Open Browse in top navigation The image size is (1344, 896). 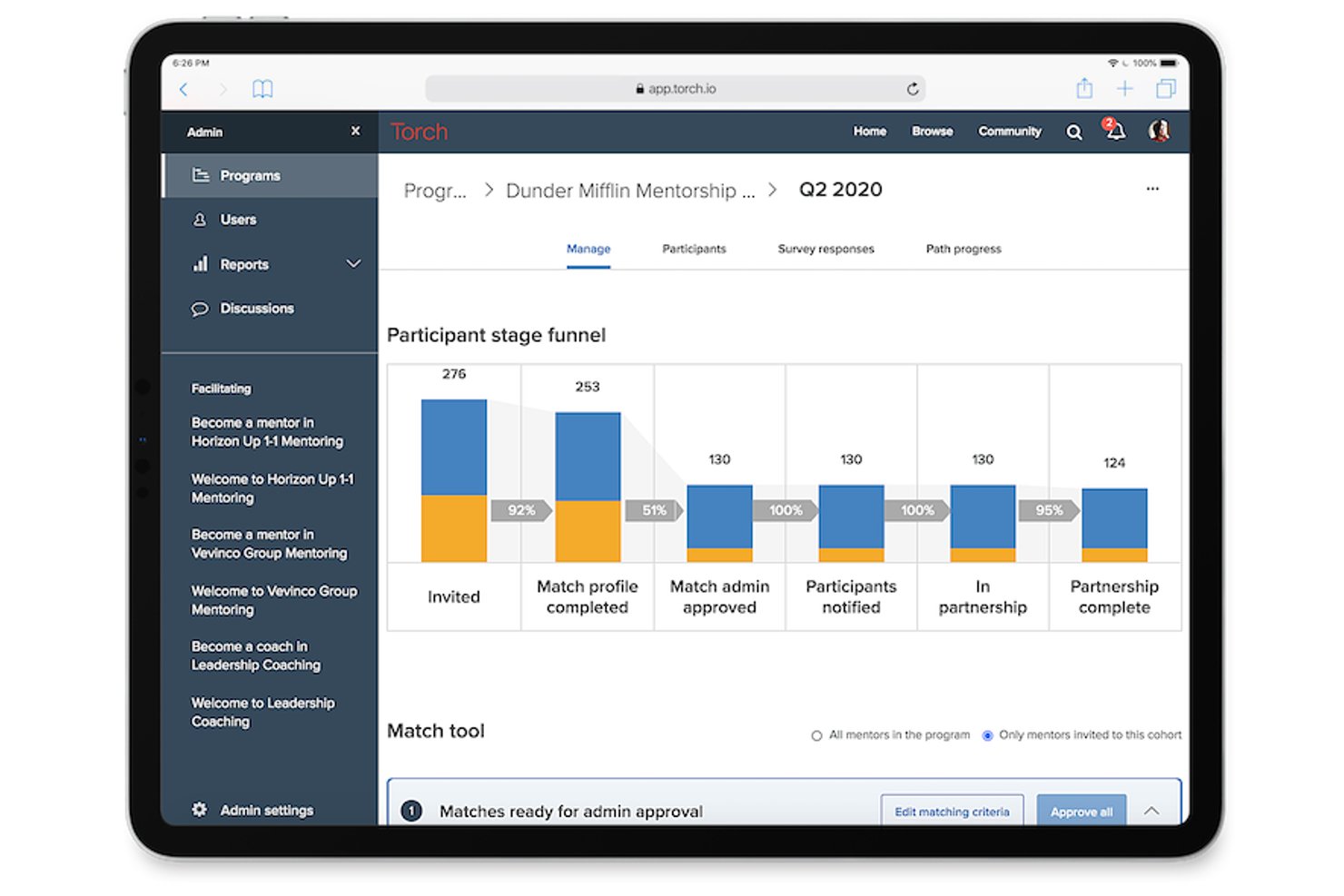tap(932, 132)
